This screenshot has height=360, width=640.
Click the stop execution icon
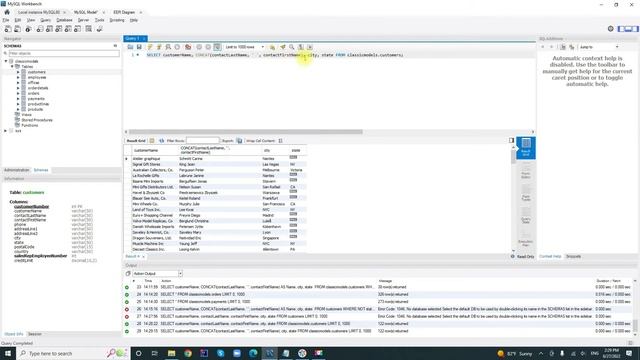[177, 47]
